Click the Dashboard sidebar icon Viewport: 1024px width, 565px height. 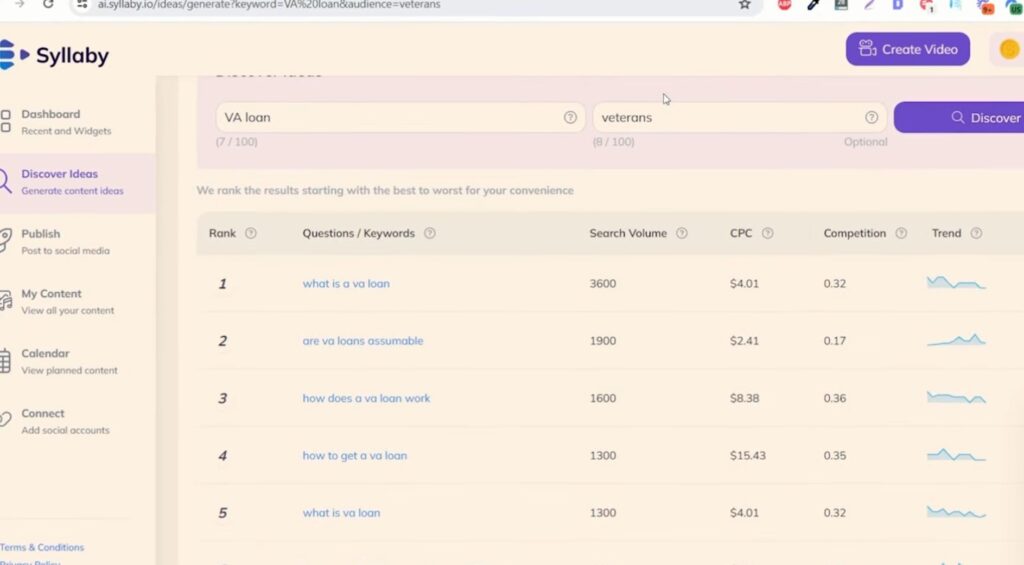(x=5, y=121)
